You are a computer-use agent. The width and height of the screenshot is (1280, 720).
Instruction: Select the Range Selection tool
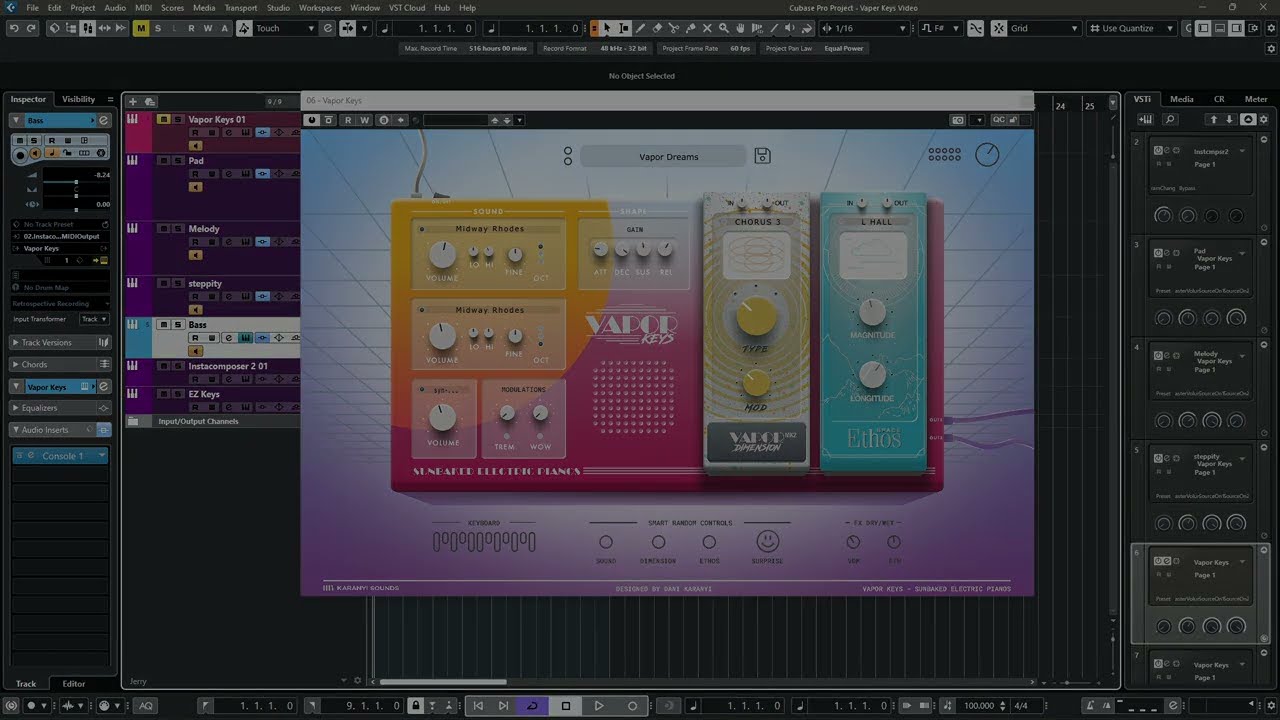point(624,28)
